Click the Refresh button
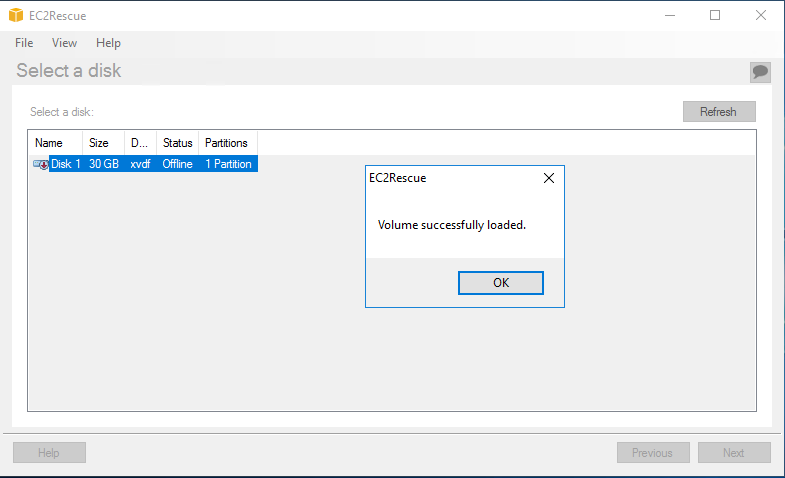Screen dimensions: 785x478 click(719, 112)
